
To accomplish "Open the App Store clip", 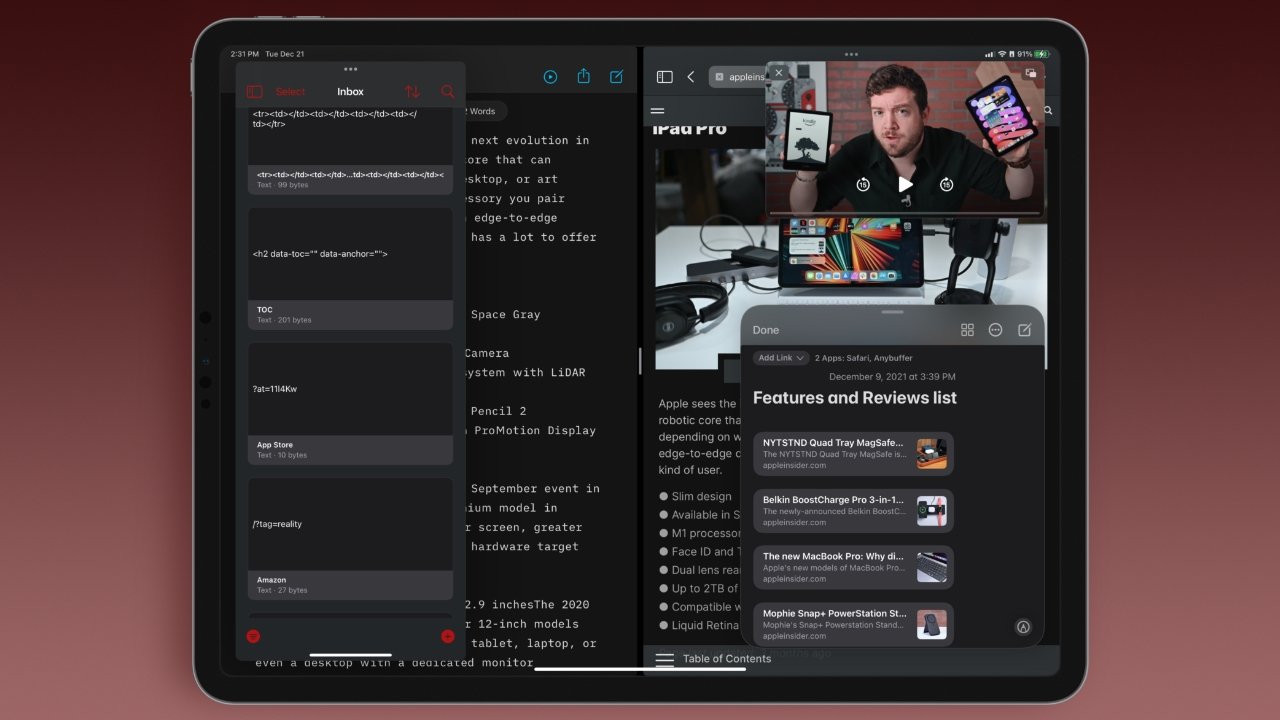I will point(350,403).
